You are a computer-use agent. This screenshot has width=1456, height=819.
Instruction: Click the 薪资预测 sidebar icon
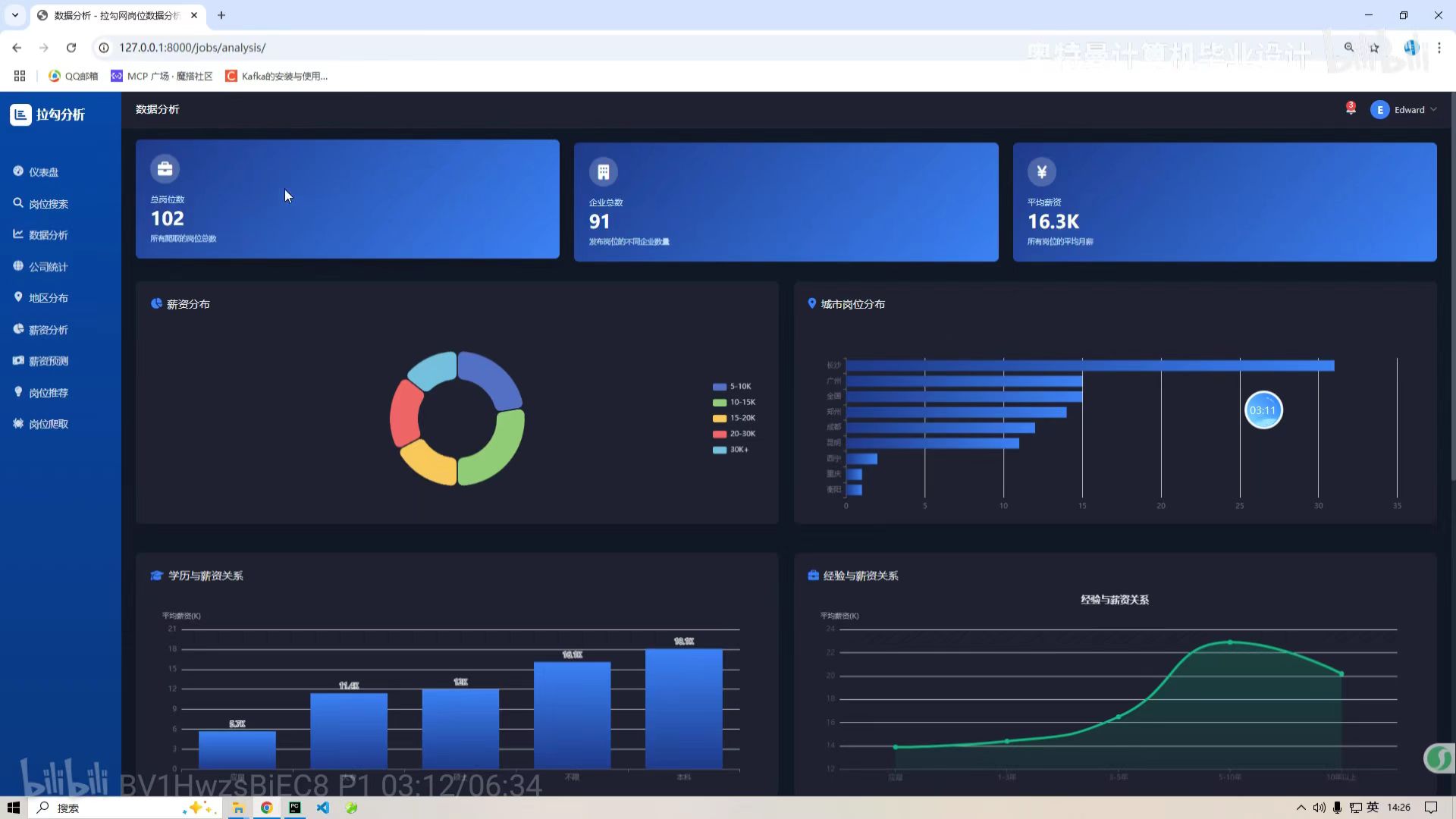(18, 361)
